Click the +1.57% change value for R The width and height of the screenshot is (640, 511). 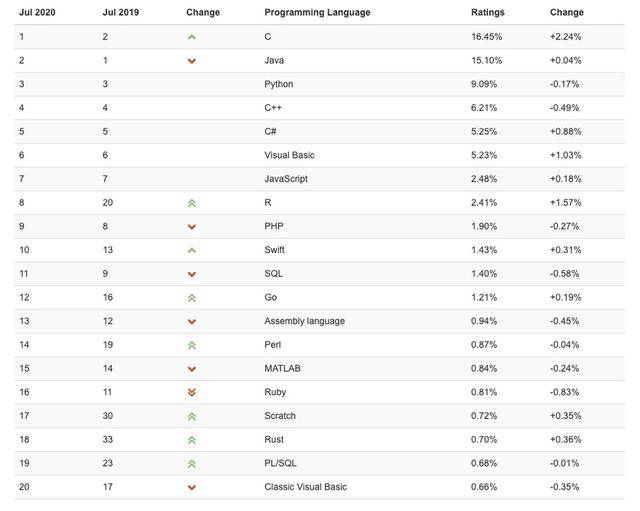(565, 203)
